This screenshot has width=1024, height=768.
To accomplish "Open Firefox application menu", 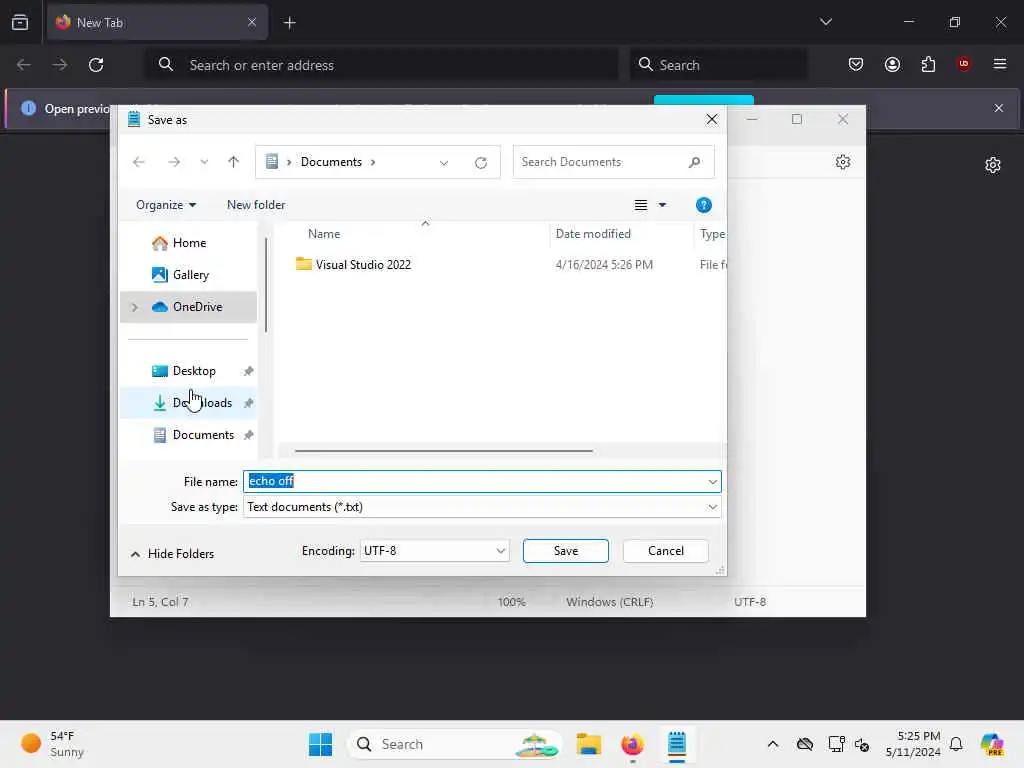I will click(x=999, y=64).
